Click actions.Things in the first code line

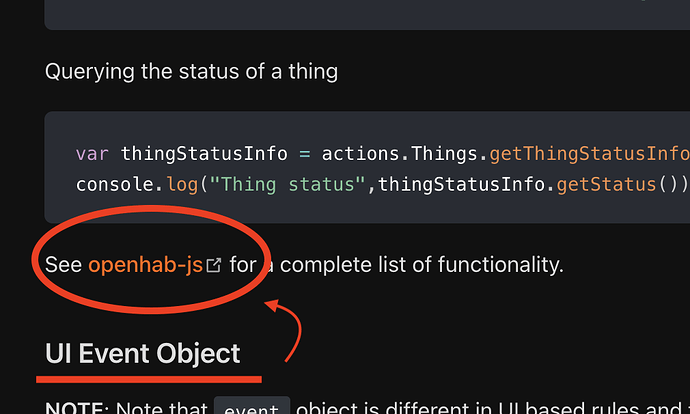coord(400,154)
